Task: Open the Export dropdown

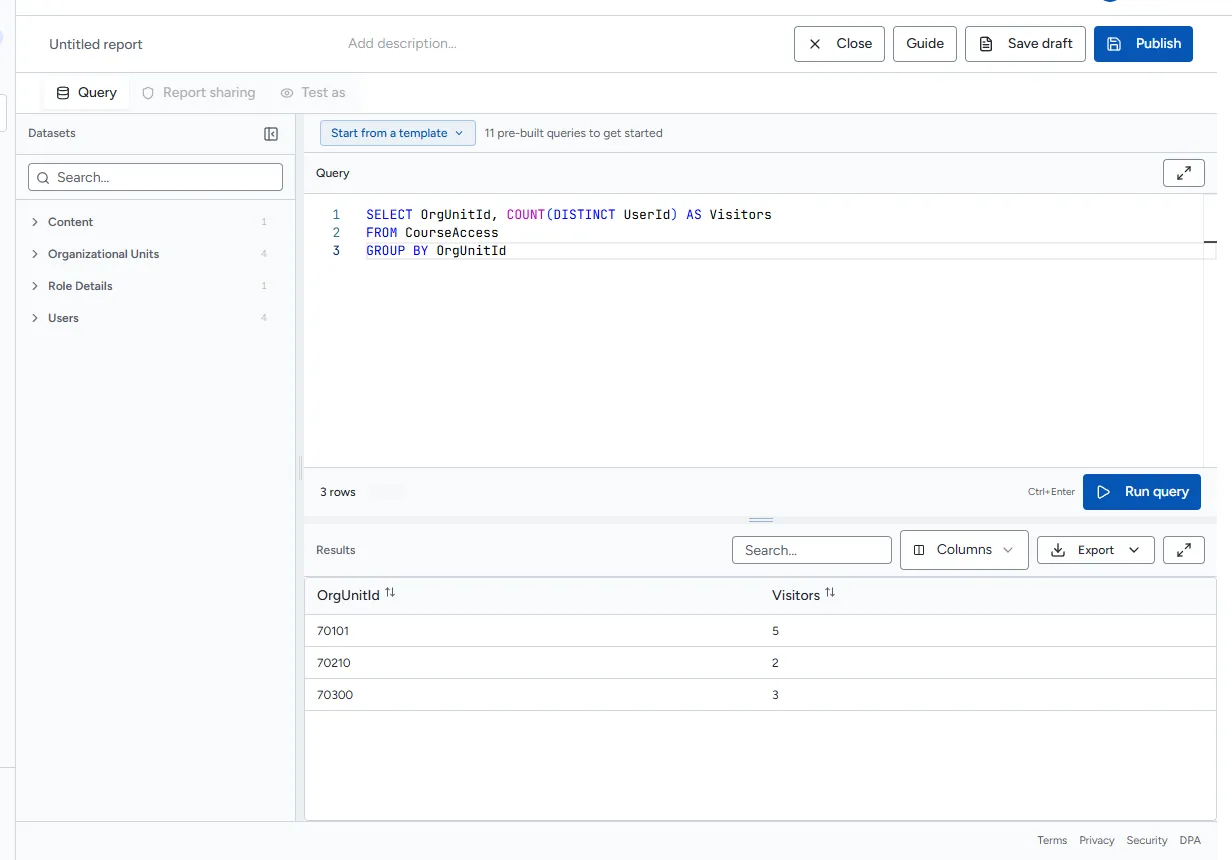Action: click(x=1096, y=550)
